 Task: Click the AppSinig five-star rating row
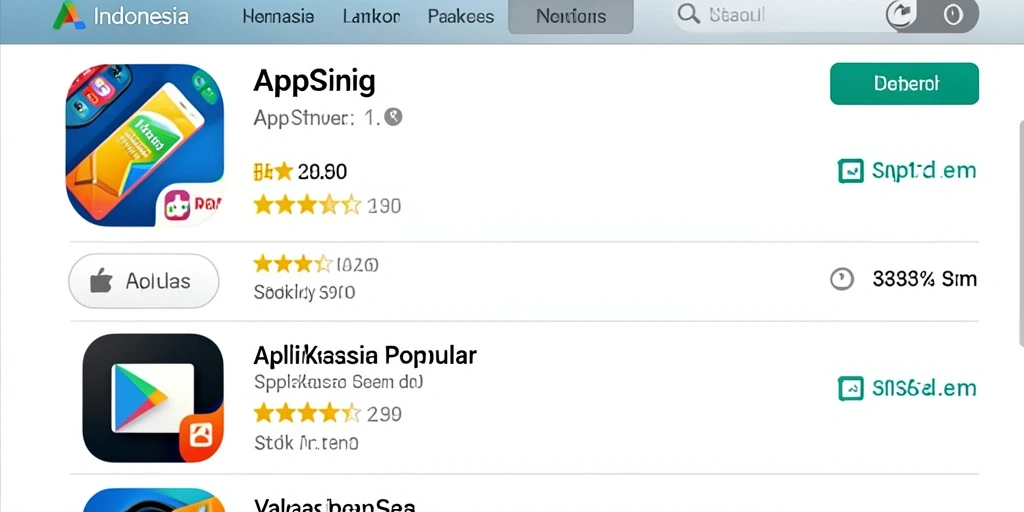point(327,206)
